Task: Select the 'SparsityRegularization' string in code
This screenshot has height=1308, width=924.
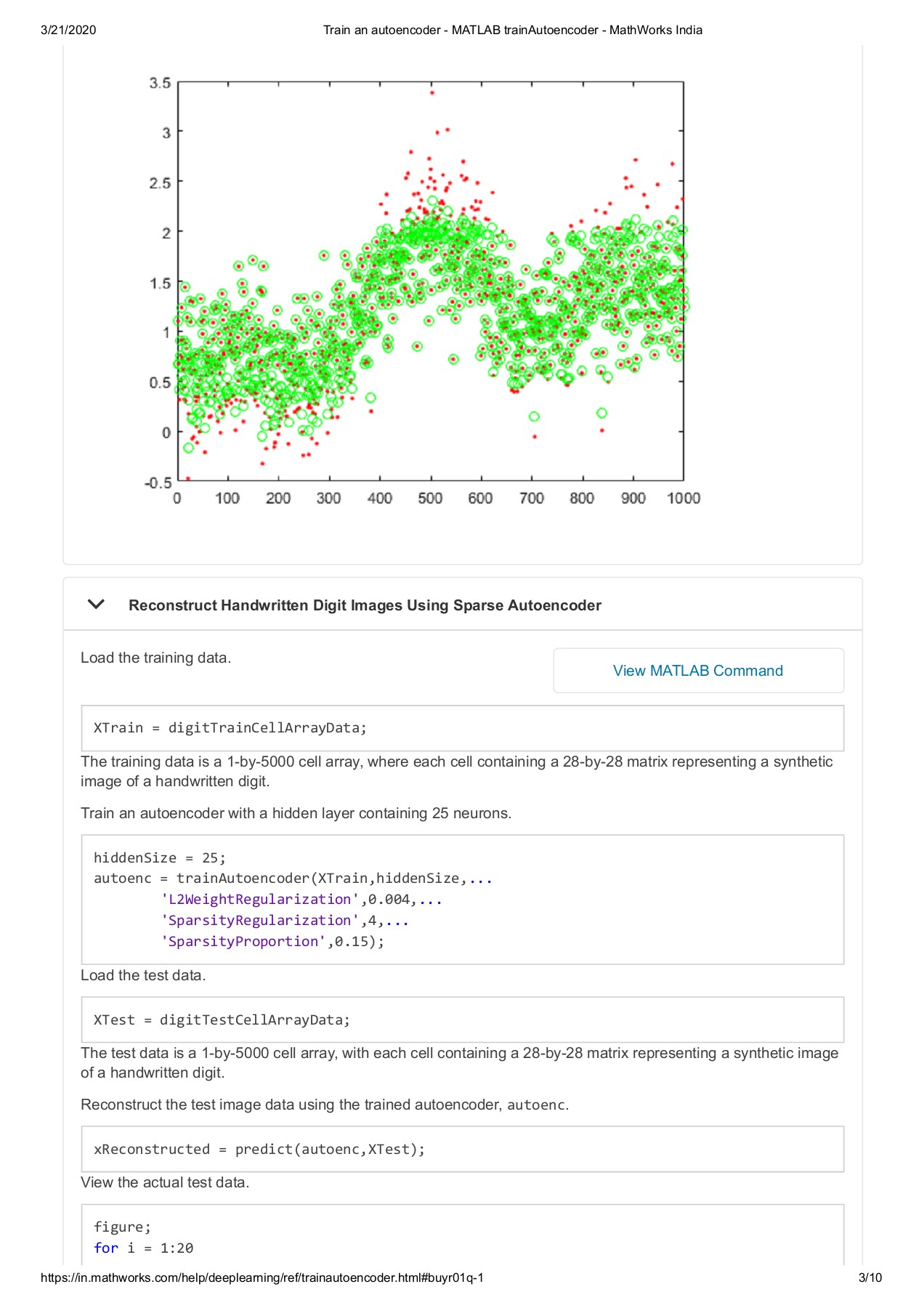Action: [x=260, y=921]
